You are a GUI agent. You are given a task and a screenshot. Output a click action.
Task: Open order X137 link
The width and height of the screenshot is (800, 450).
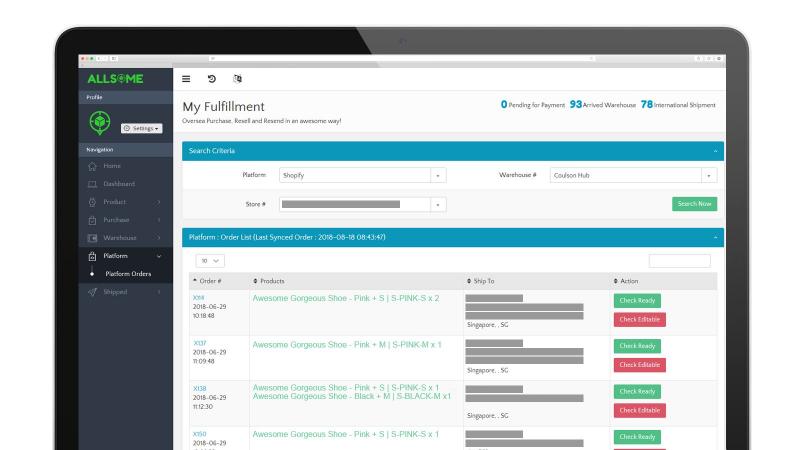click(199, 343)
